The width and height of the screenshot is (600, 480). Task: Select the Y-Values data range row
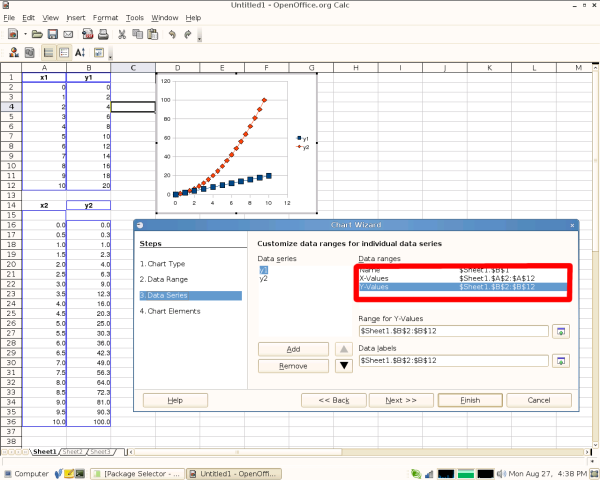pyautogui.click(x=463, y=287)
